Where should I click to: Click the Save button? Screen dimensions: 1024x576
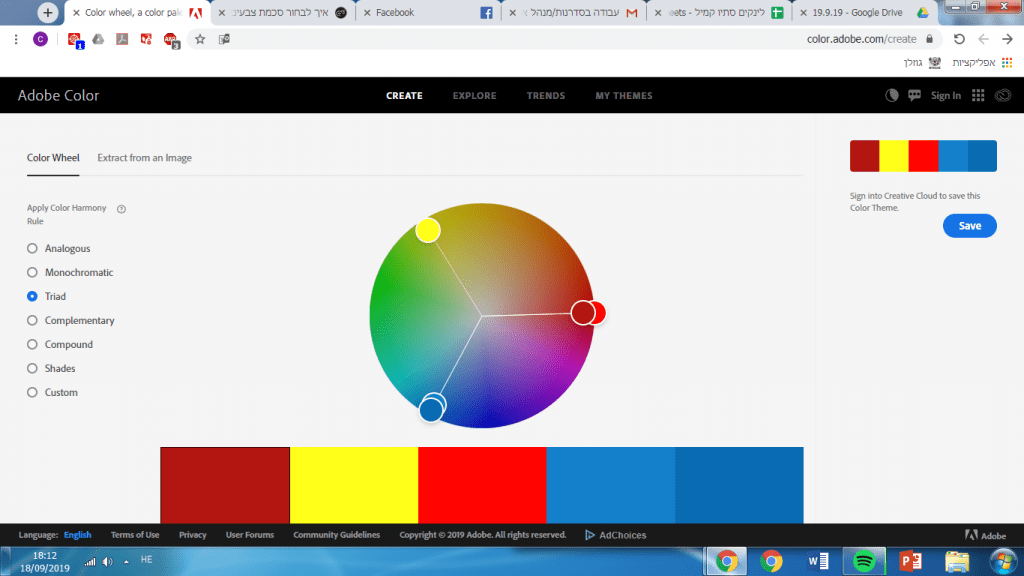coord(970,226)
